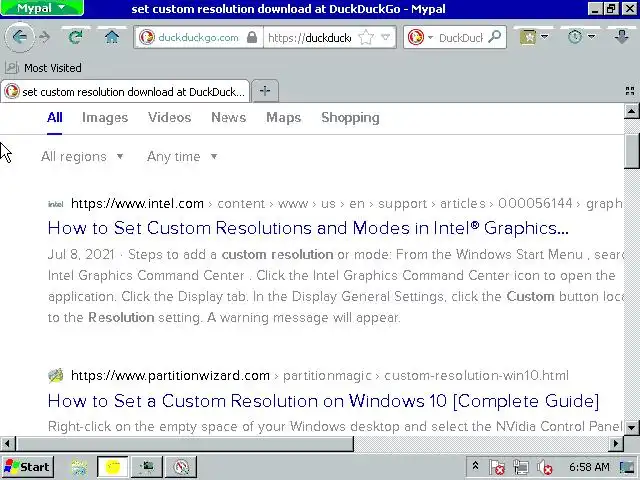The height and width of the screenshot is (480, 640).
Task: Click the vertical scrollbar down arrow
Action: click(x=631, y=427)
